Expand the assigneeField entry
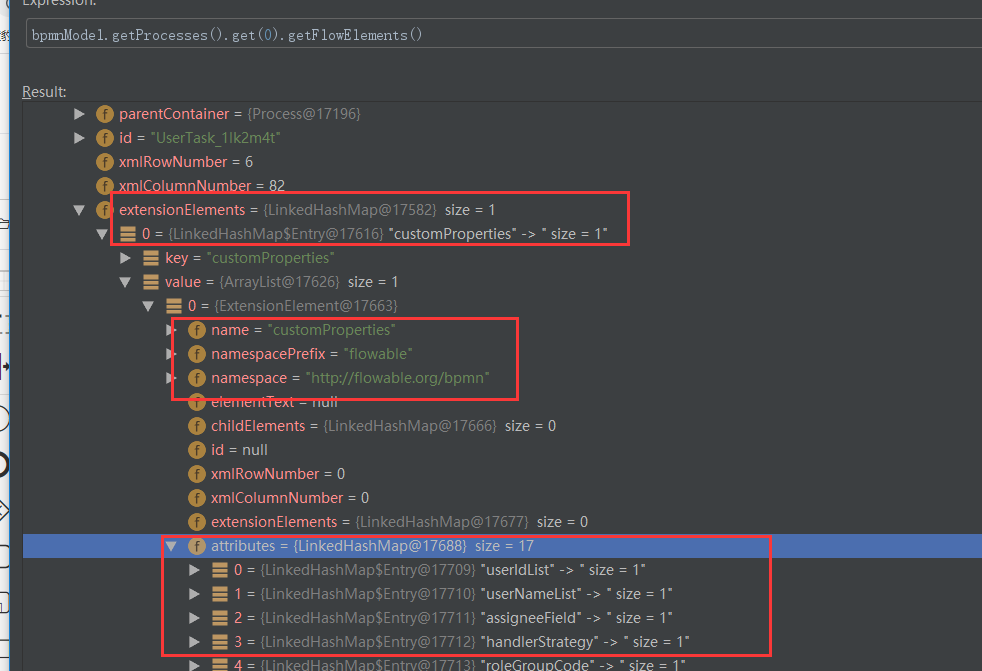This screenshot has height=671, width=982. (195, 617)
